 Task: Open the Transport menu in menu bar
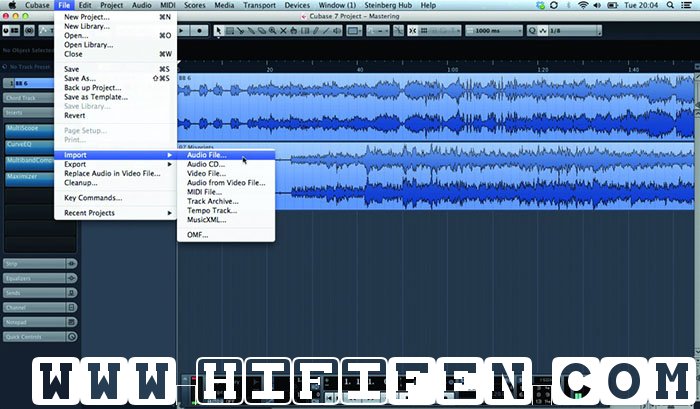point(259,5)
